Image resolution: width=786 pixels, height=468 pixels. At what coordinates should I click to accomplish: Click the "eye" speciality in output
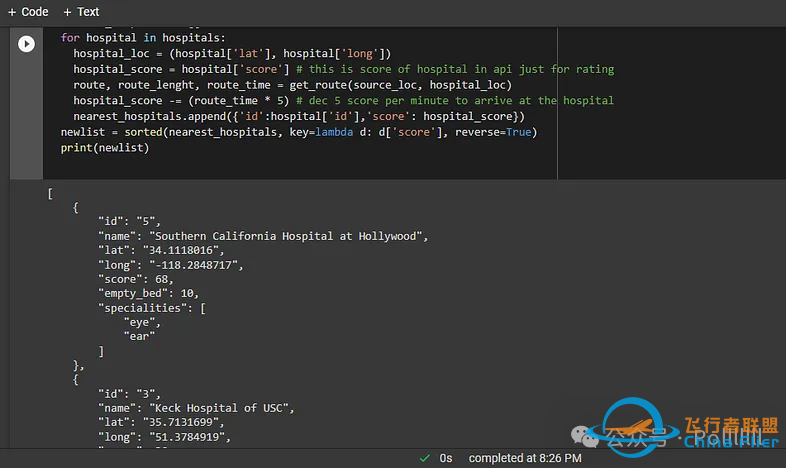tap(142, 322)
